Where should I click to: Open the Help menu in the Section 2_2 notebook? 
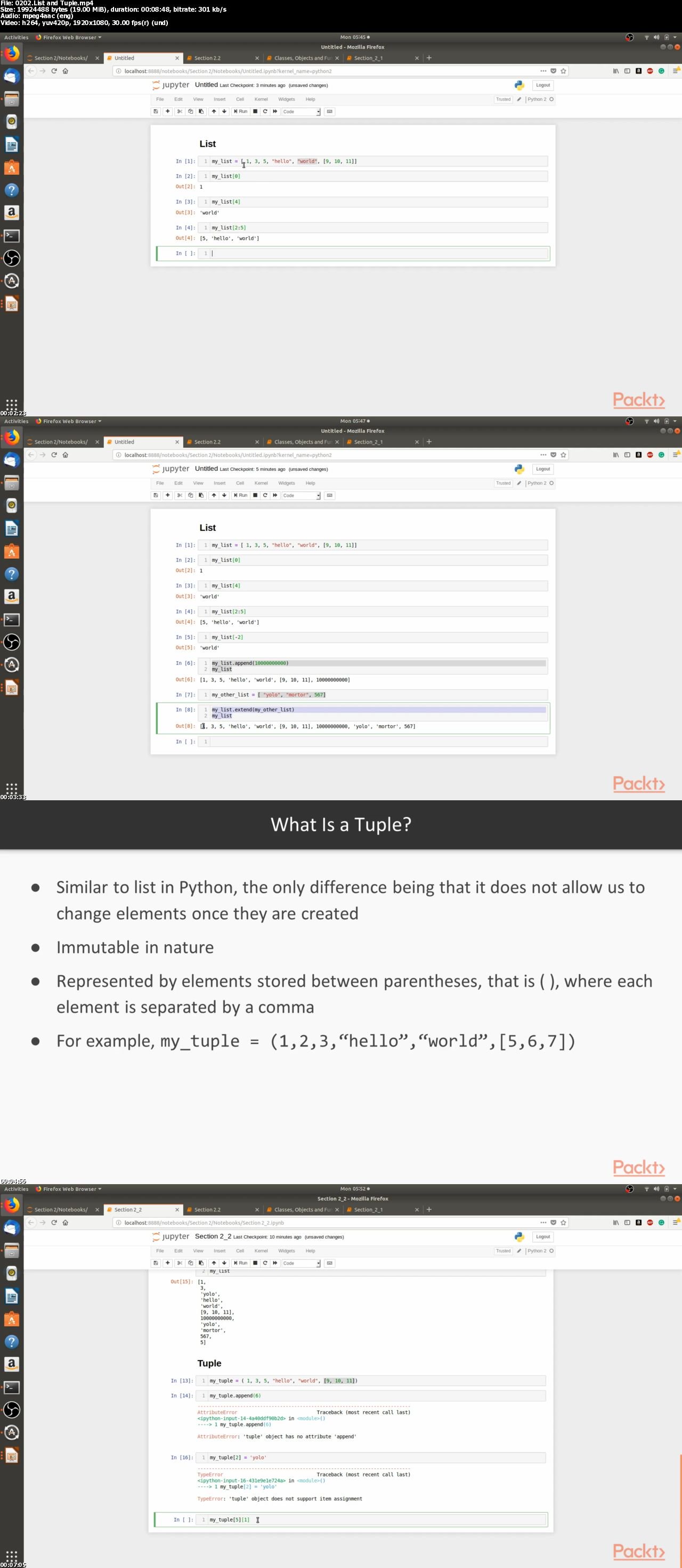310,1251
